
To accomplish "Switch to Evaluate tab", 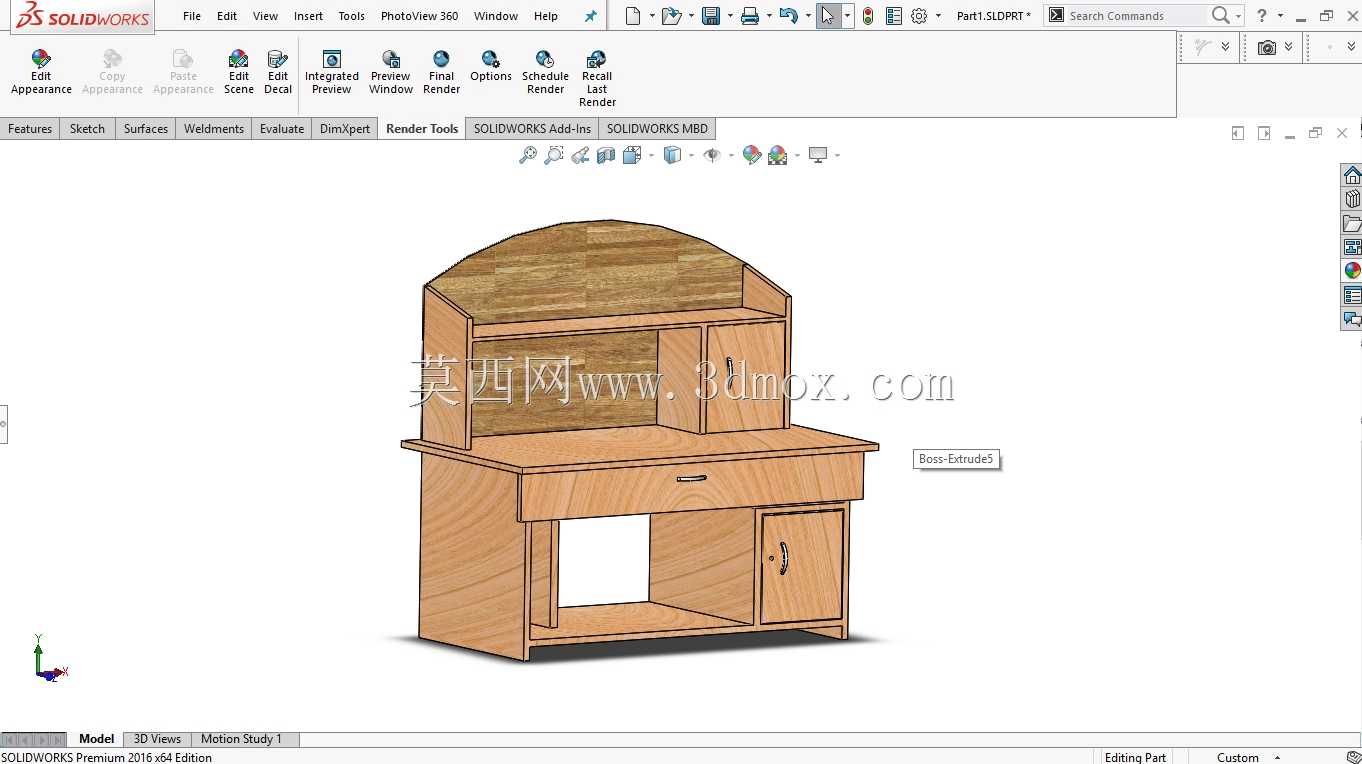I will click(x=282, y=129).
